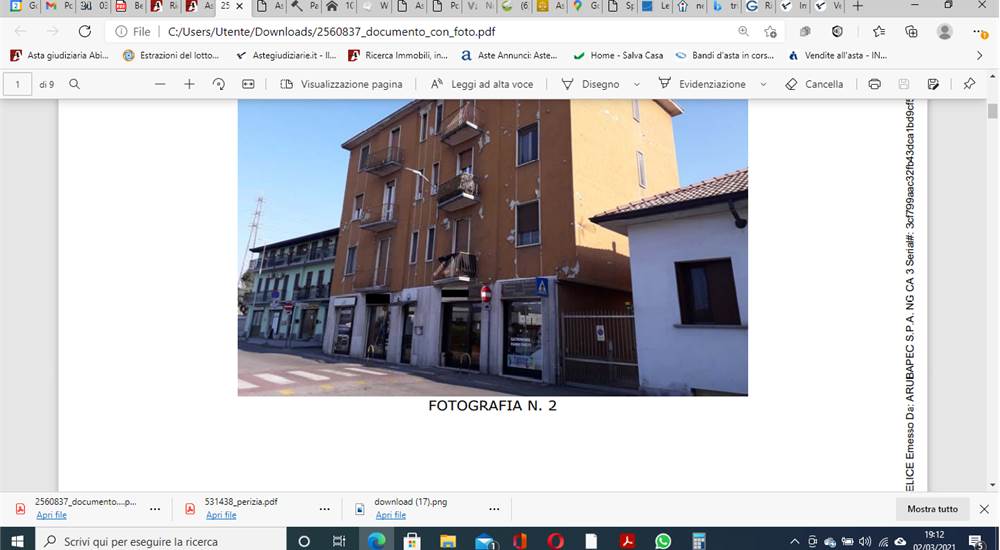Open the PDF search magnifier

[x=75, y=84]
